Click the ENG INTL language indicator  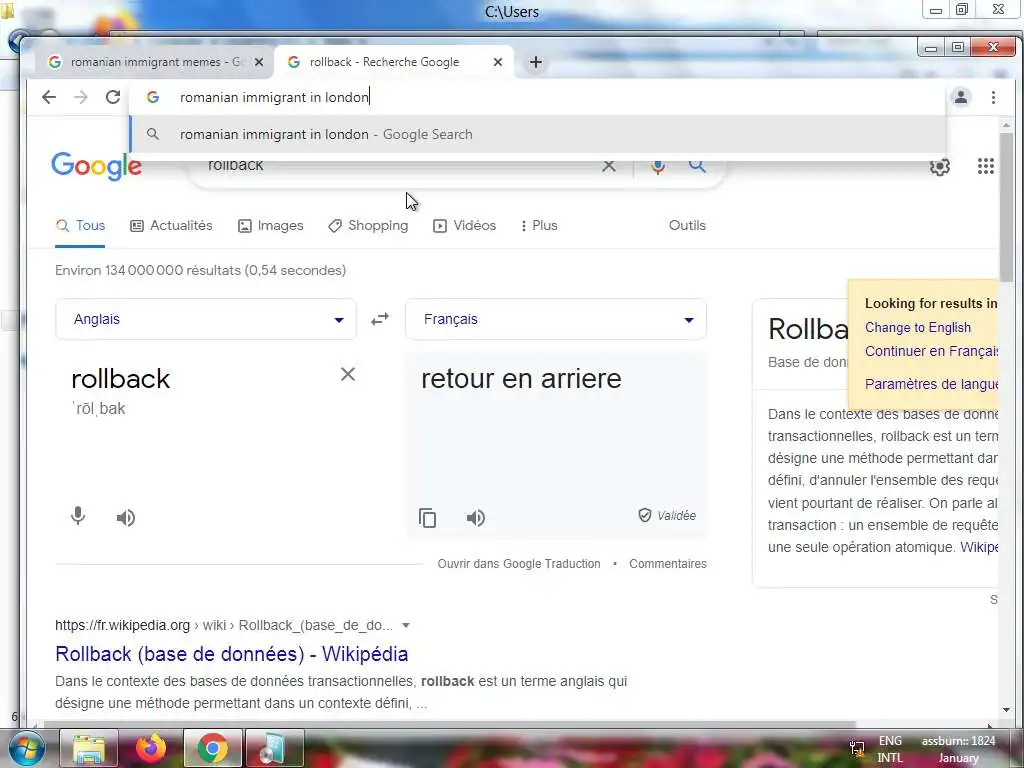pyautogui.click(x=889, y=749)
